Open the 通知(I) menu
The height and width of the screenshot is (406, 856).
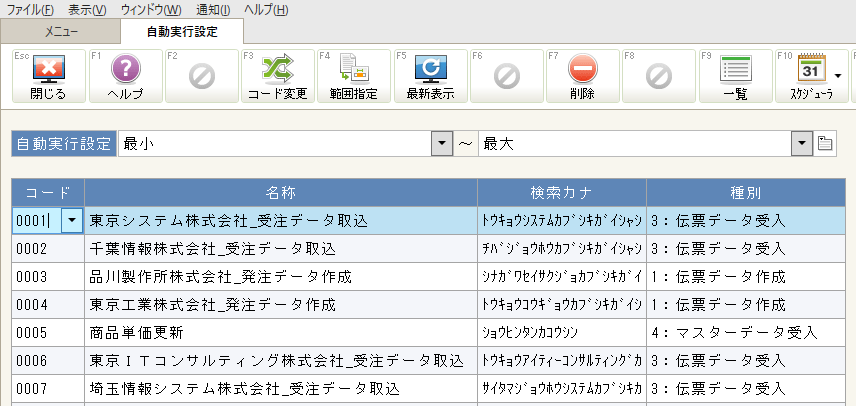coord(213,9)
